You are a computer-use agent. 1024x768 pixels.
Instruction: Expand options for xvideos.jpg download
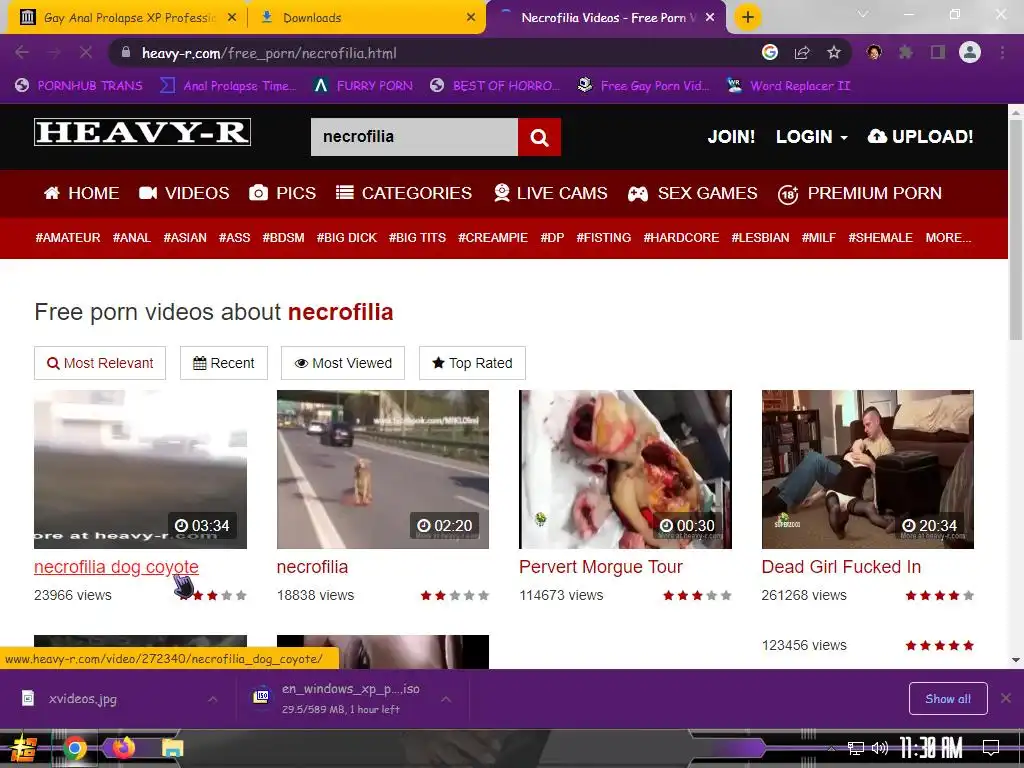pos(212,699)
